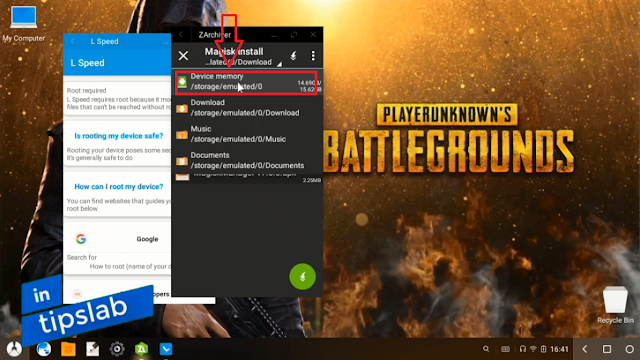Click the Music folder orange icon
This screenshot has width=640, height=360.
click(182, 134)
